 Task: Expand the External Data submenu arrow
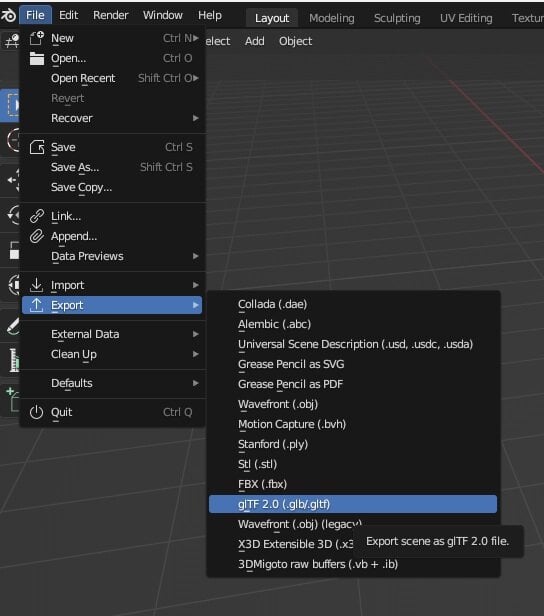(x=196, y=334)
